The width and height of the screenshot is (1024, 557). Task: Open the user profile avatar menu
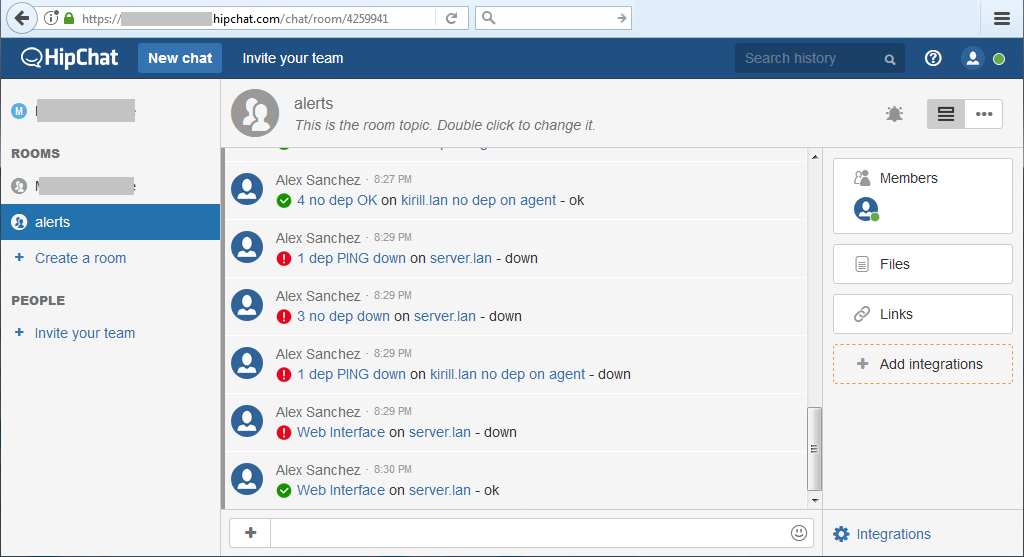972,58
